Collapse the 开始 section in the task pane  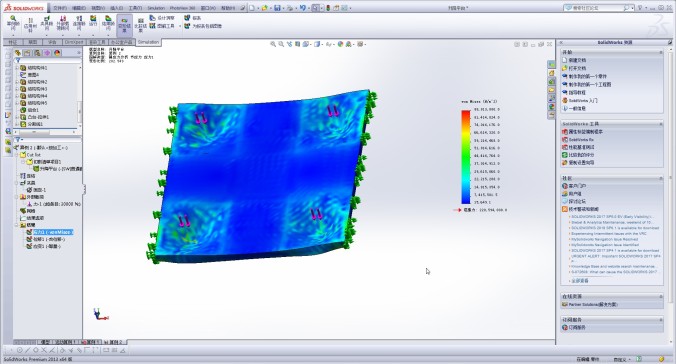click(660, 52)
